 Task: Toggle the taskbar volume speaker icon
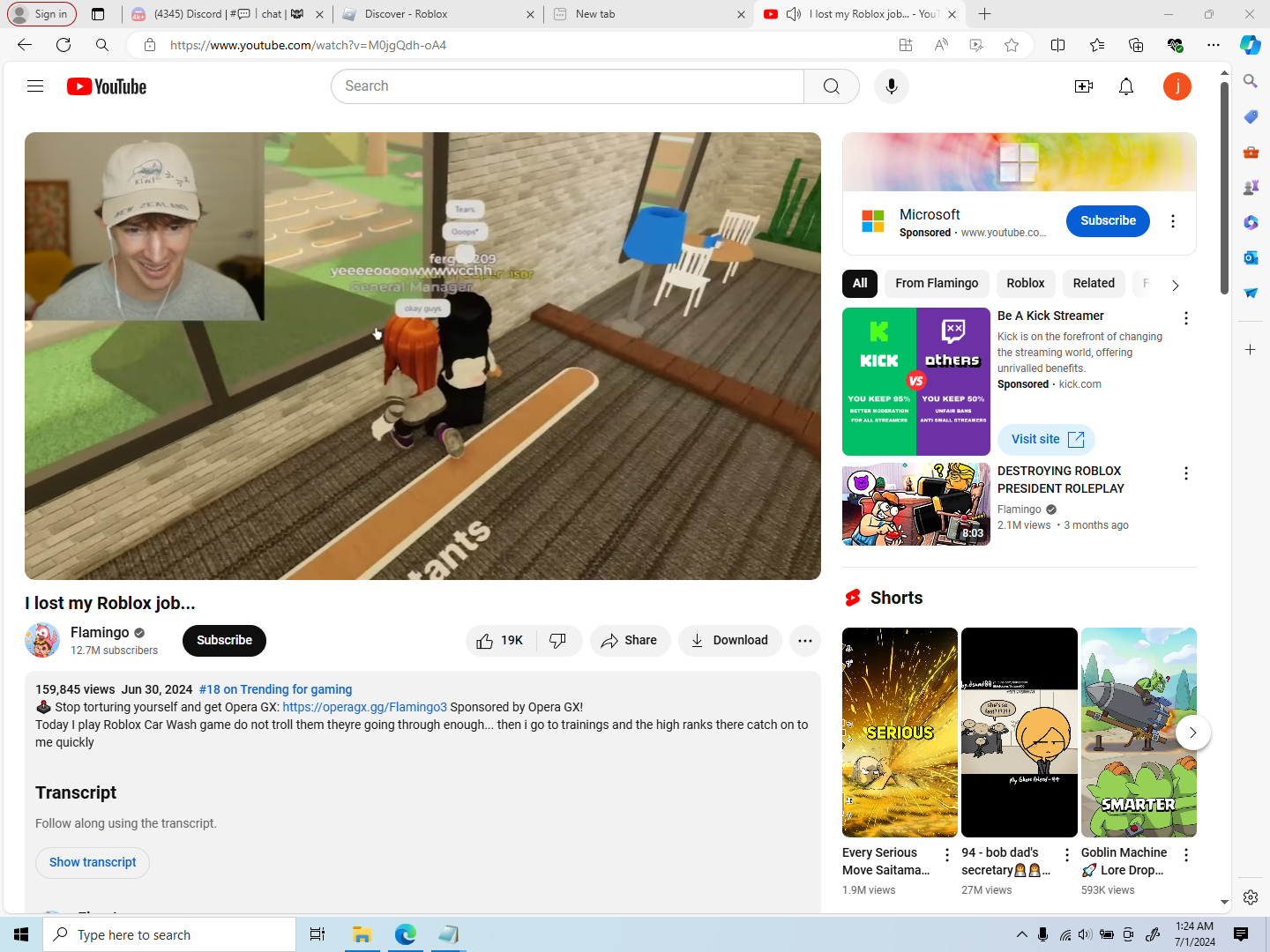pos(1085,934)
